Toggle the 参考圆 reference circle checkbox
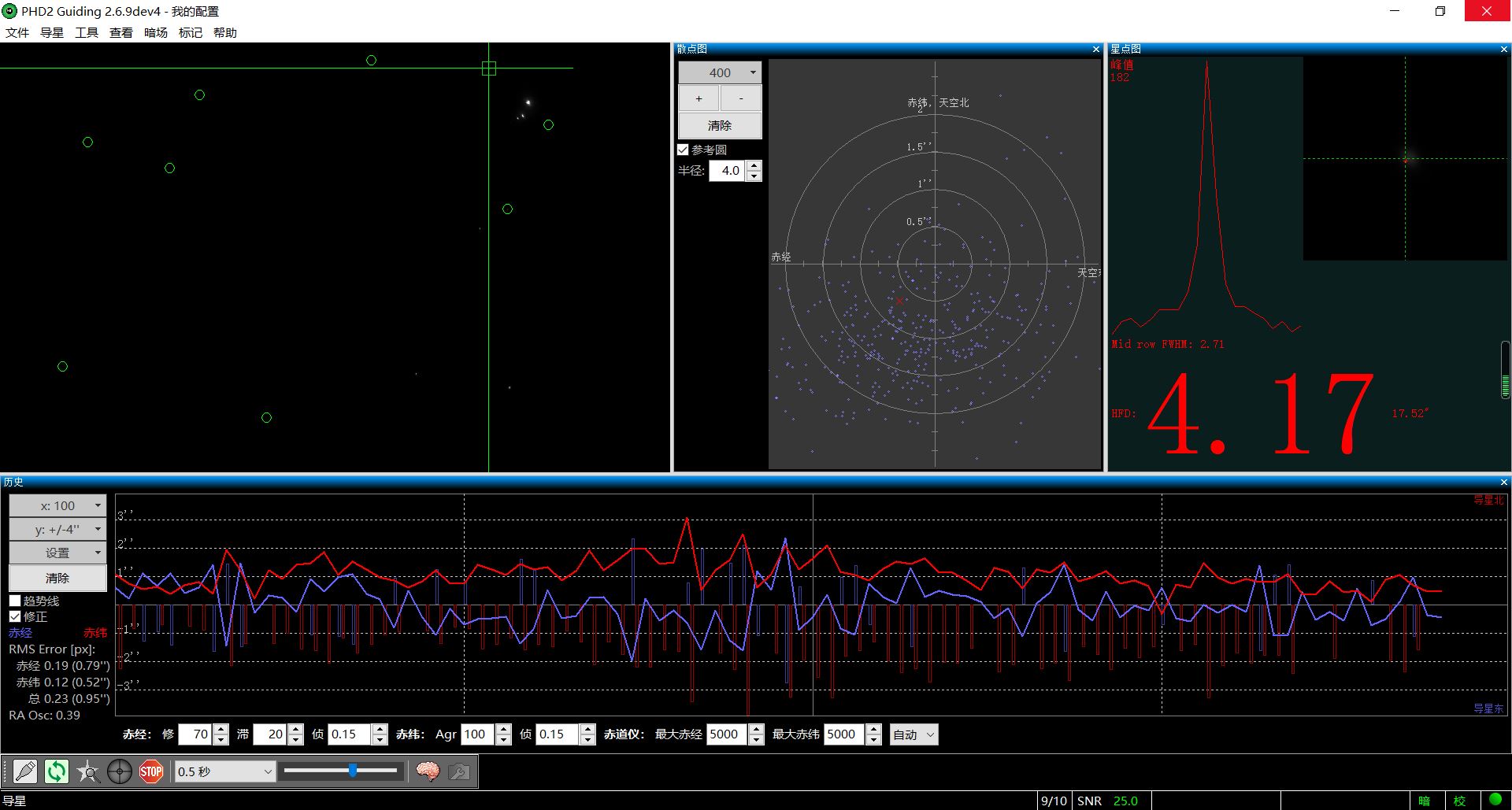This screenshot has width=1512, height=810. tap(683, 150)
